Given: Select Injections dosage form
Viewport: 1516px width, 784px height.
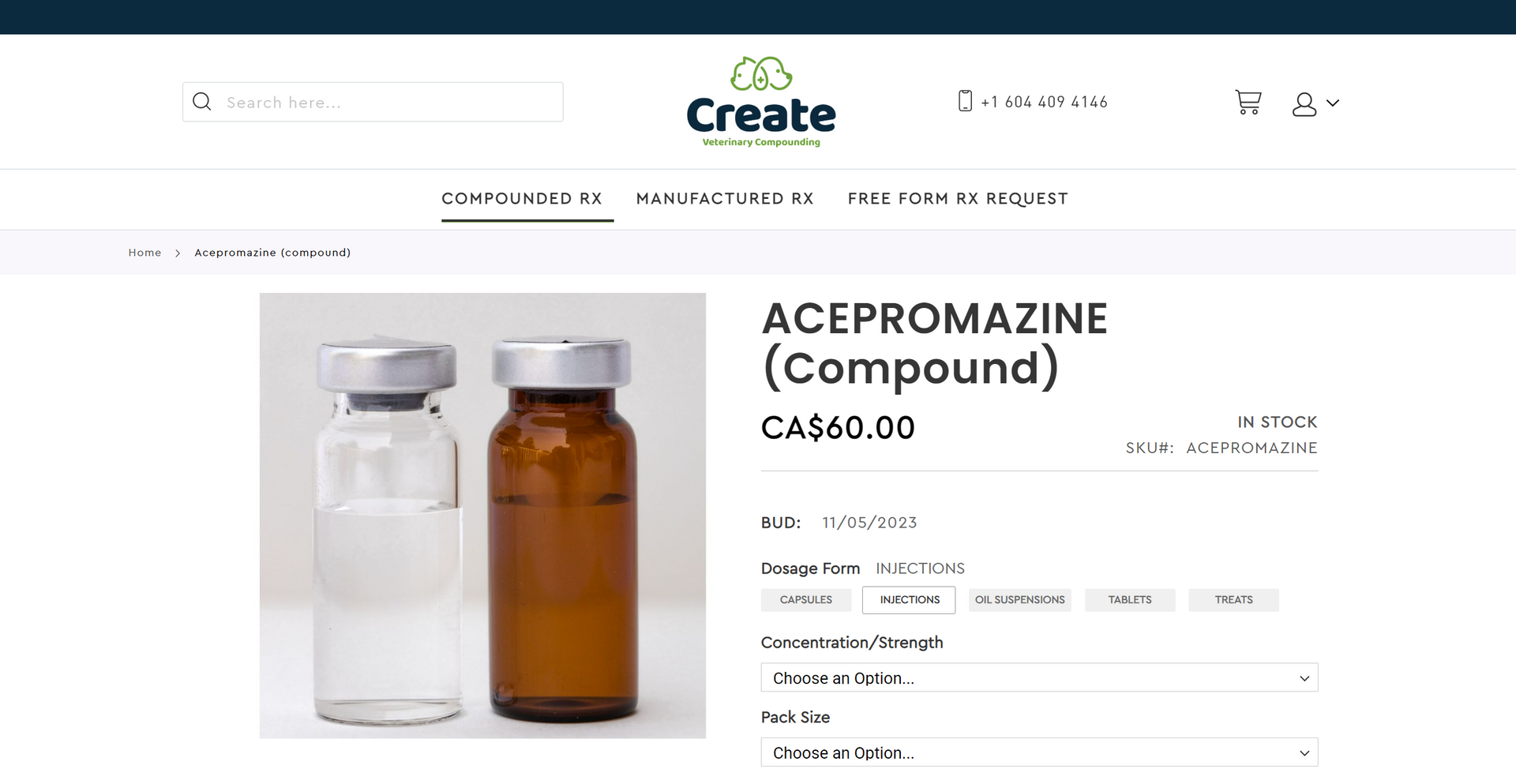Looking at the screenshot, I should coord(909,600).
